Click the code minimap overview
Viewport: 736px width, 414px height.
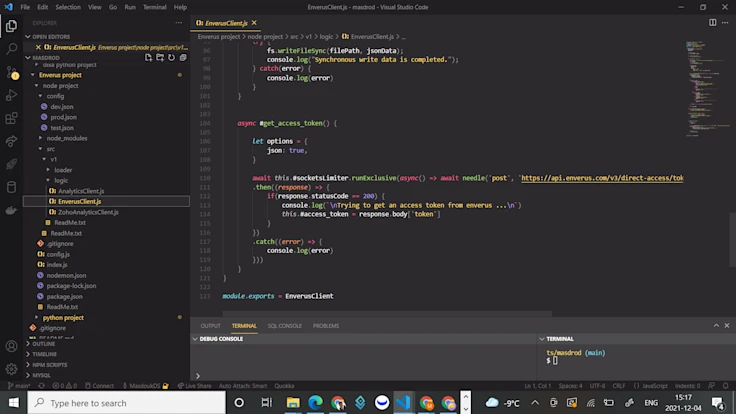[706, 88]
